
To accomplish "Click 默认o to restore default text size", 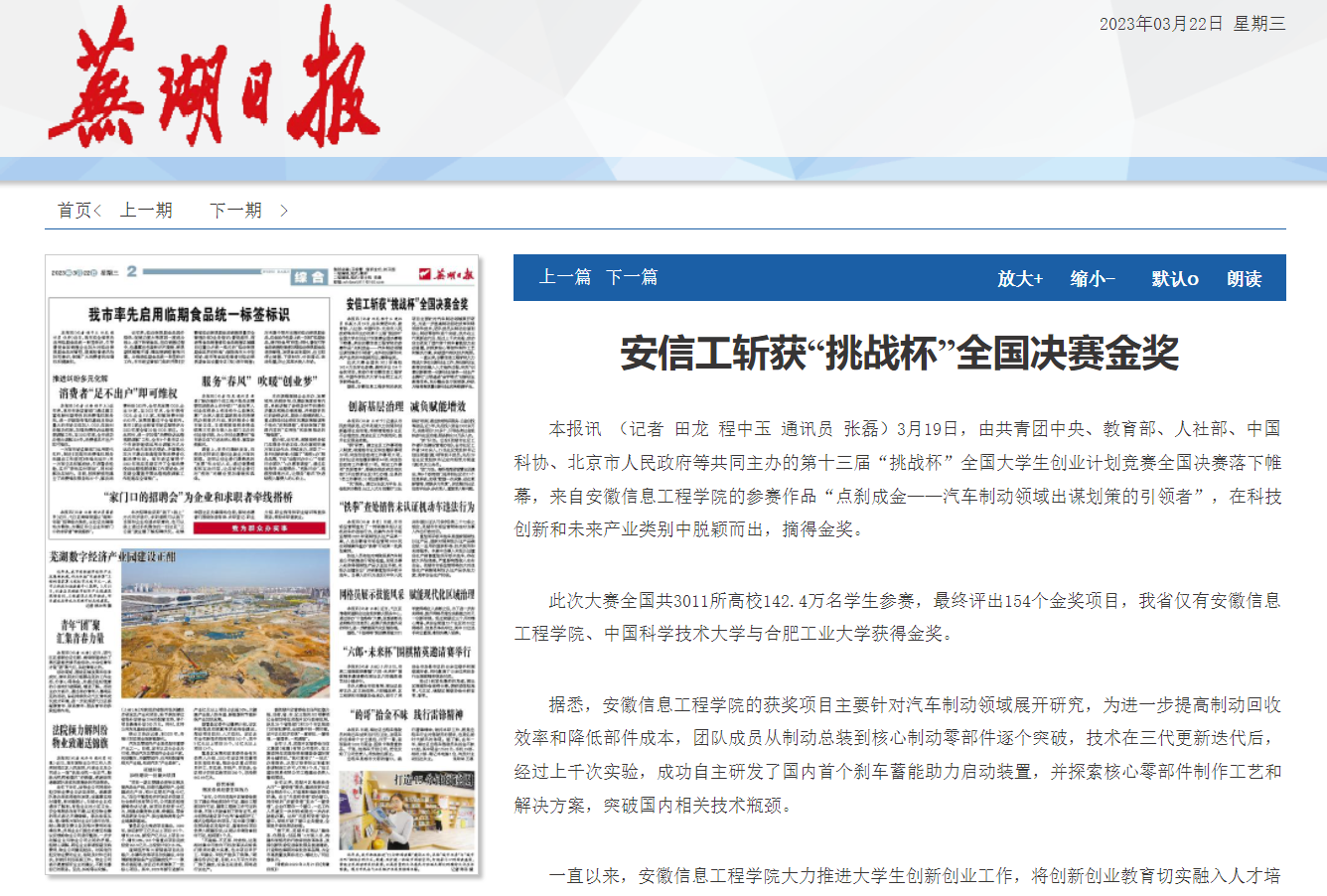I will 1176,278.
